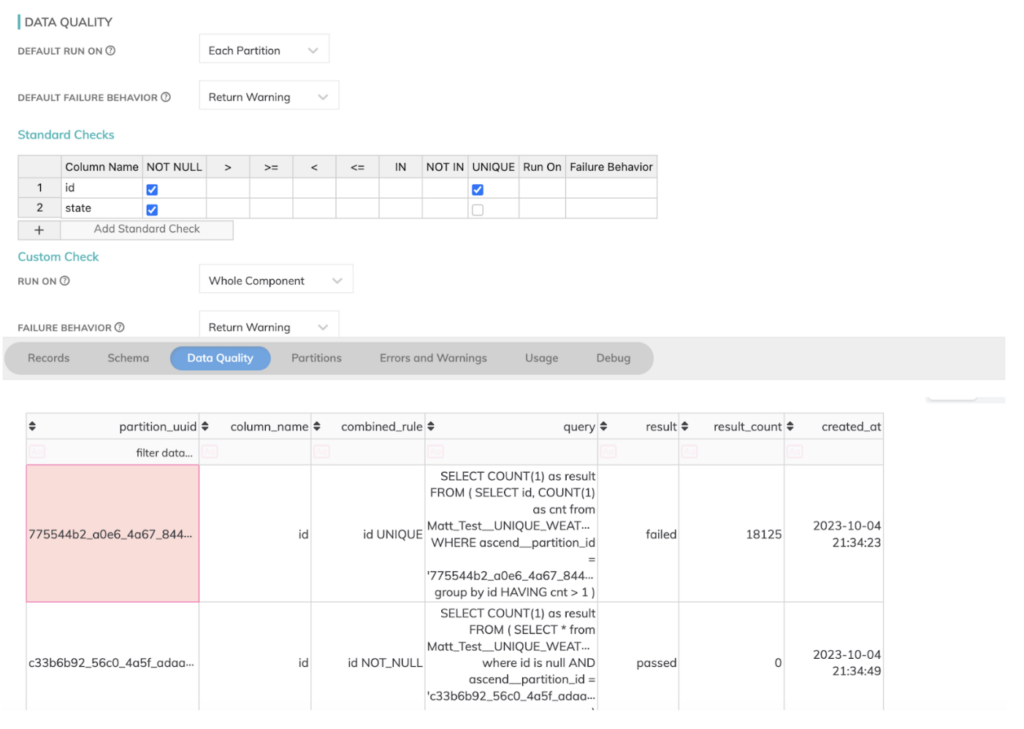Toggle UNIQUE checkbox for the state row

477,210
